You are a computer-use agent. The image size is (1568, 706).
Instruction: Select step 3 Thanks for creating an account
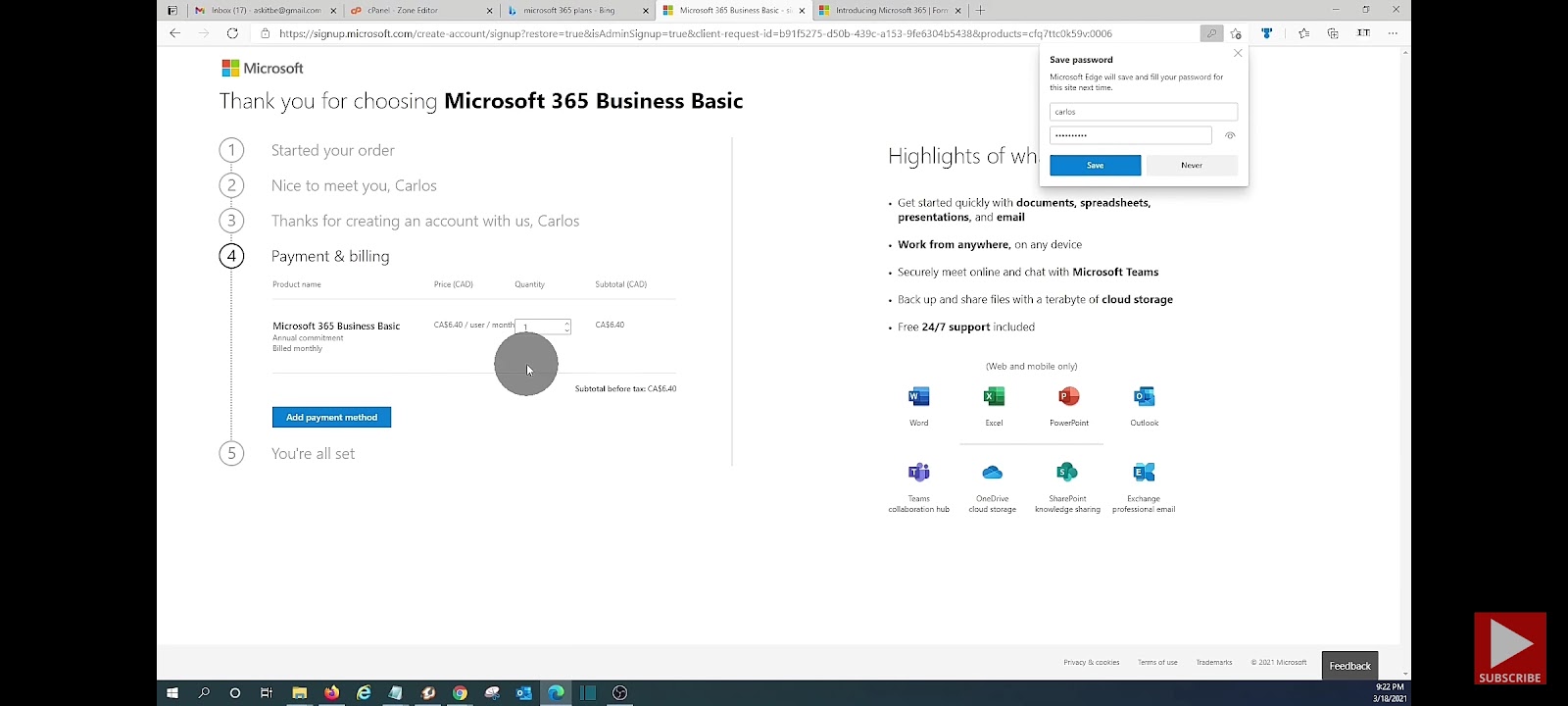(x=425, y=221)
